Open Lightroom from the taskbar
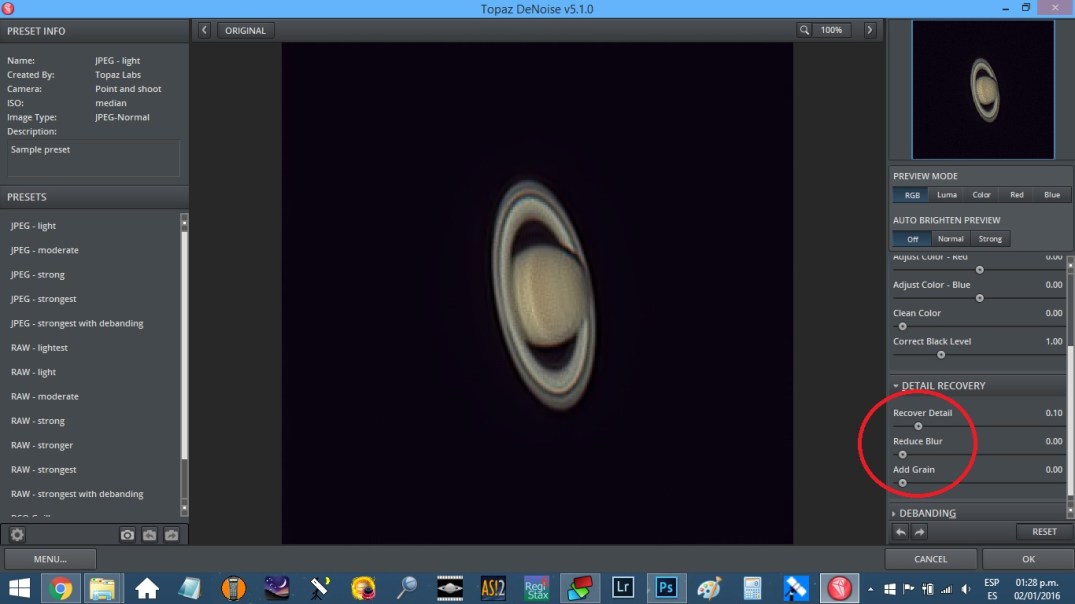1075x604 pixels. (x=622, y=587)
